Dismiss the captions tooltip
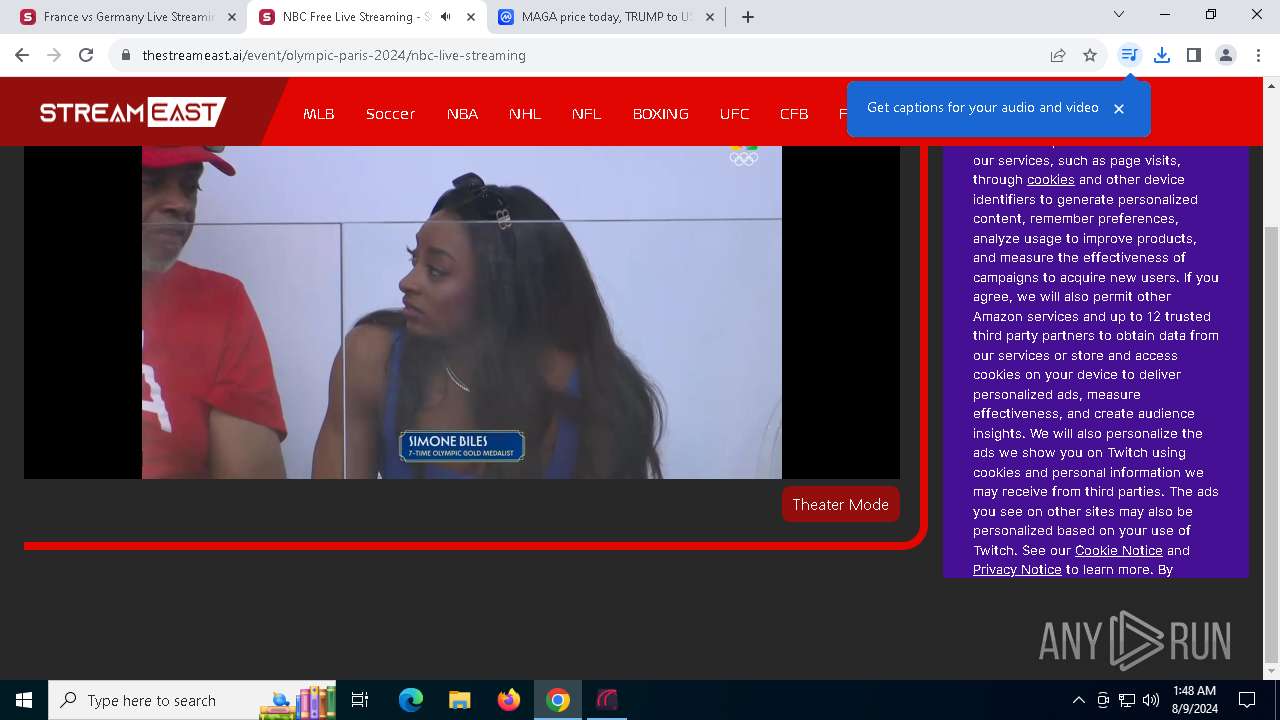This screenshot has height=720, width=1280. (1119, 108)
